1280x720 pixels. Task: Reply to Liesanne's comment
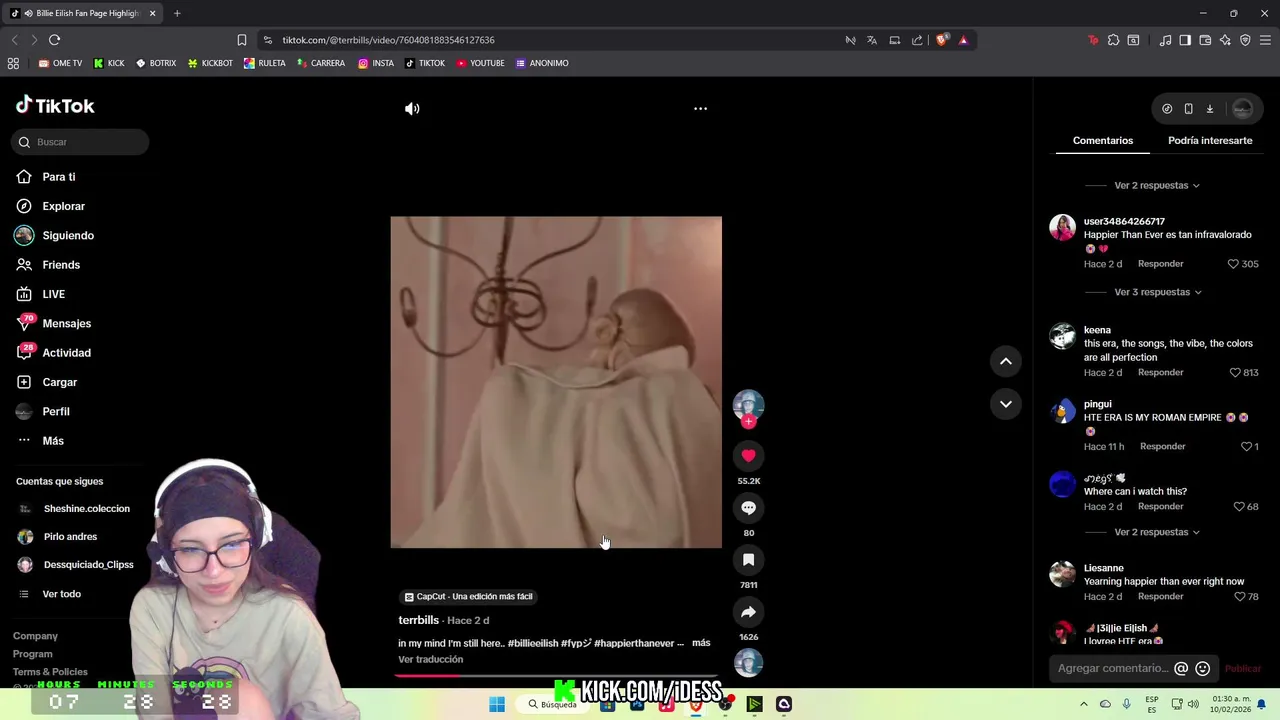click(x=1160, y=597)
